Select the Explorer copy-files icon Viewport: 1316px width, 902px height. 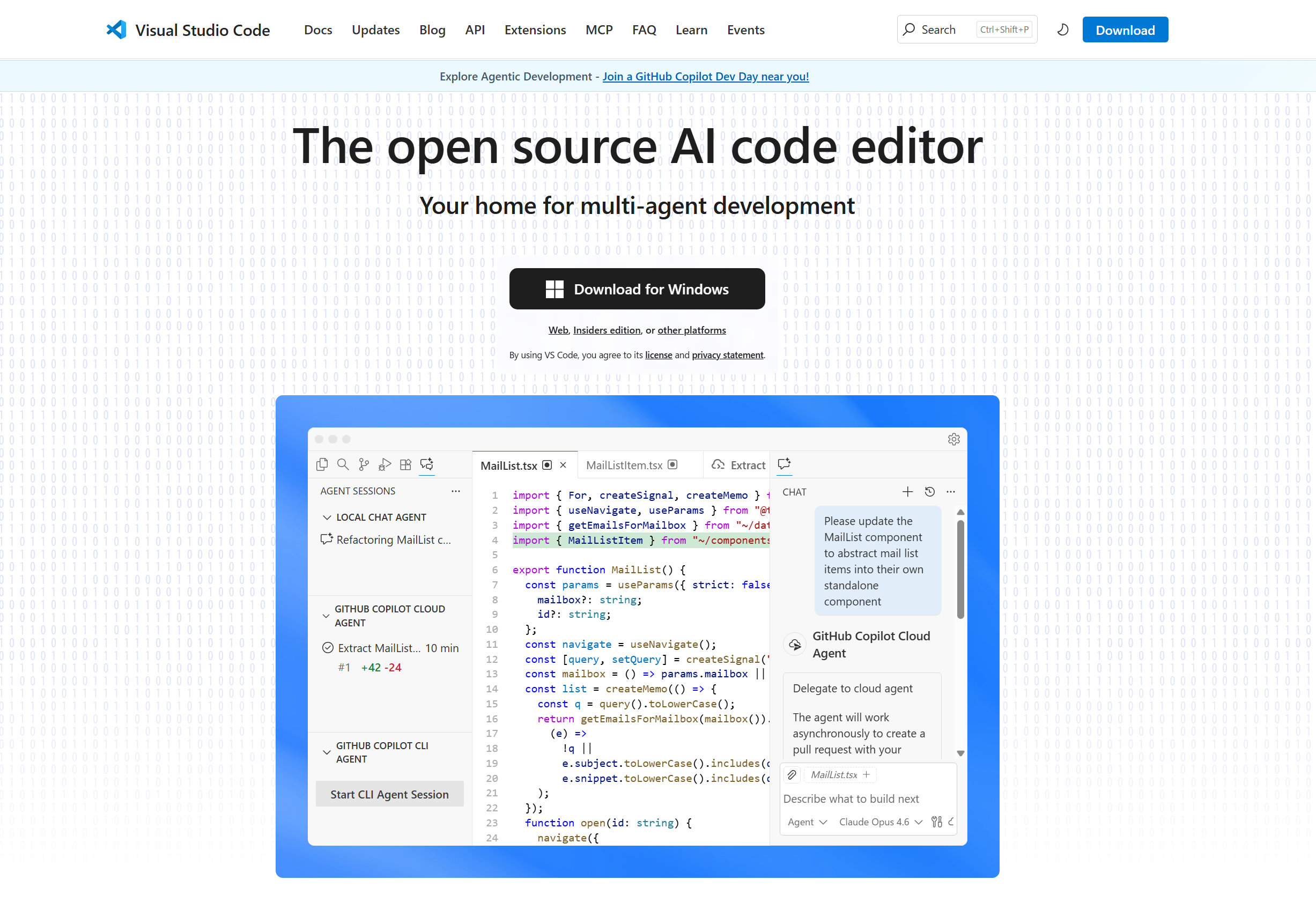tap(322, 464)
